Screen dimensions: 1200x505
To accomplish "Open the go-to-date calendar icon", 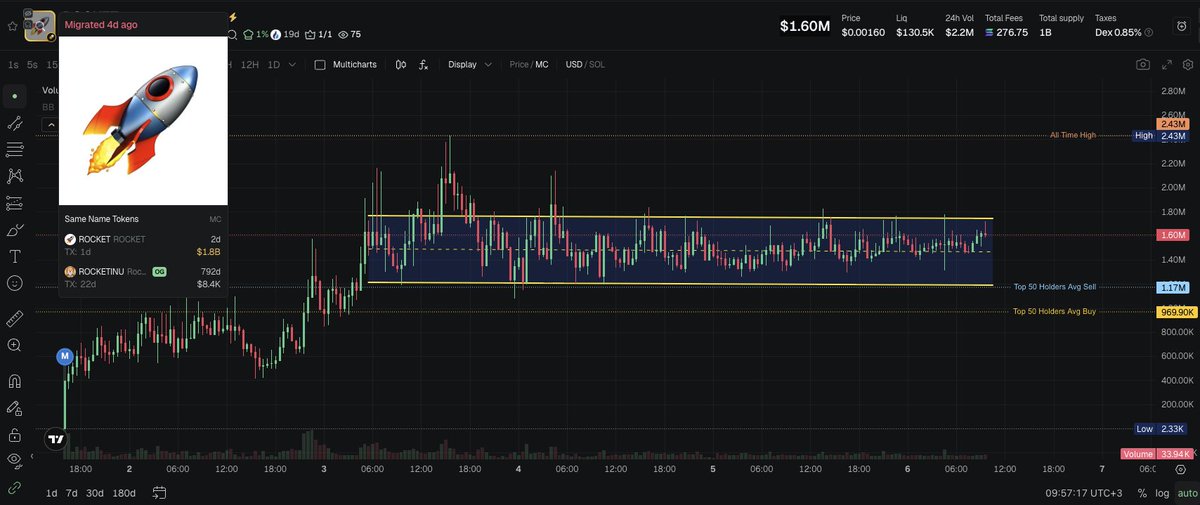I will point(160,492).
